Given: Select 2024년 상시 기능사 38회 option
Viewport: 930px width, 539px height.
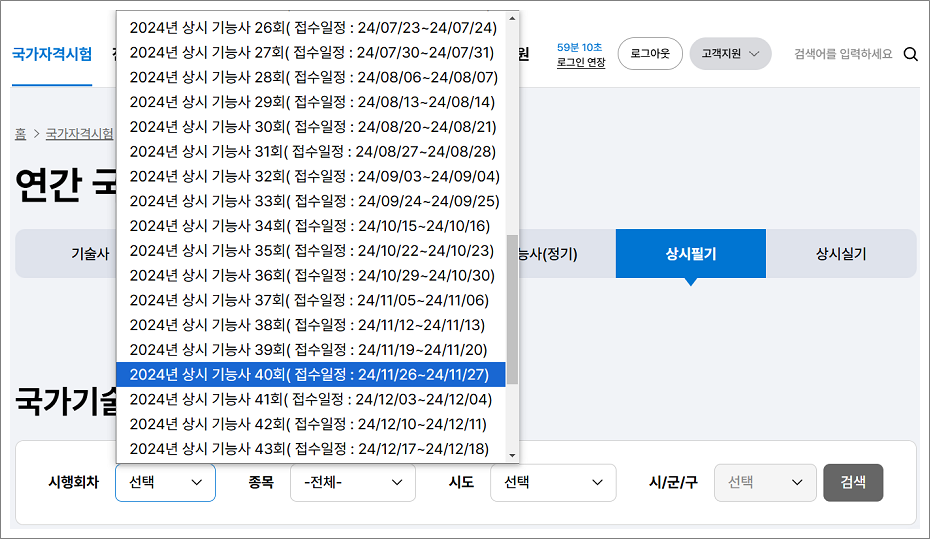Looking at the screenshot, I should pyautogui.click(x=311, y=325).
